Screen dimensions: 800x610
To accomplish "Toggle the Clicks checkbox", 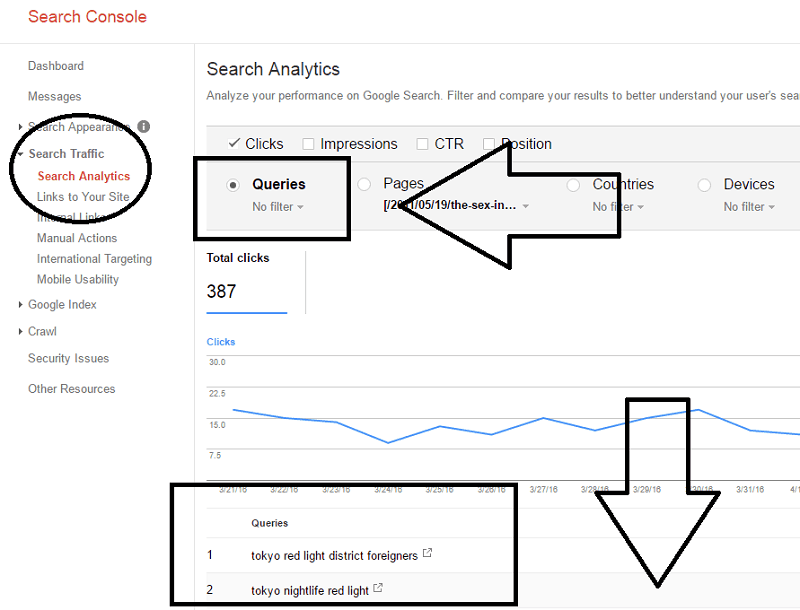I will 234,143.
